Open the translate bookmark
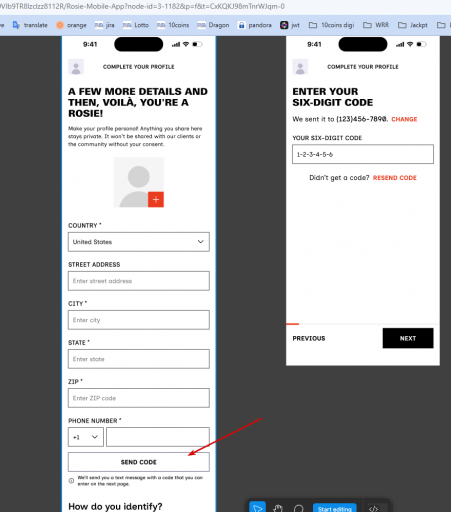 pyautogui.click(x=30, y=25)
